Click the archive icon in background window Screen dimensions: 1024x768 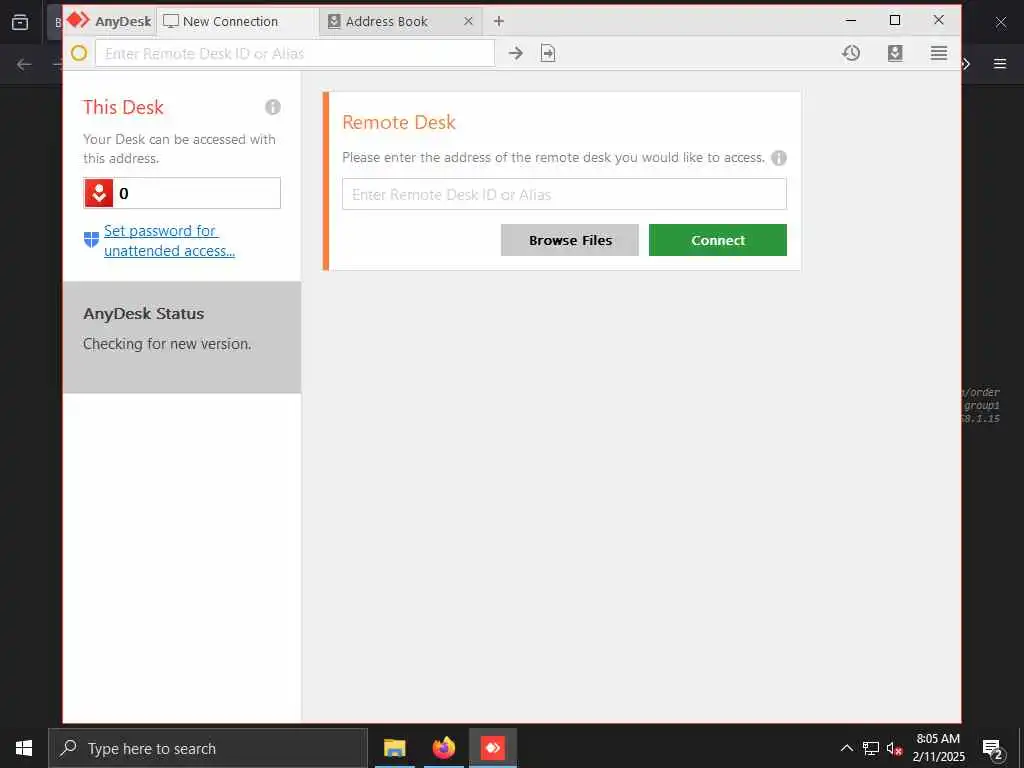coord(20,22)
